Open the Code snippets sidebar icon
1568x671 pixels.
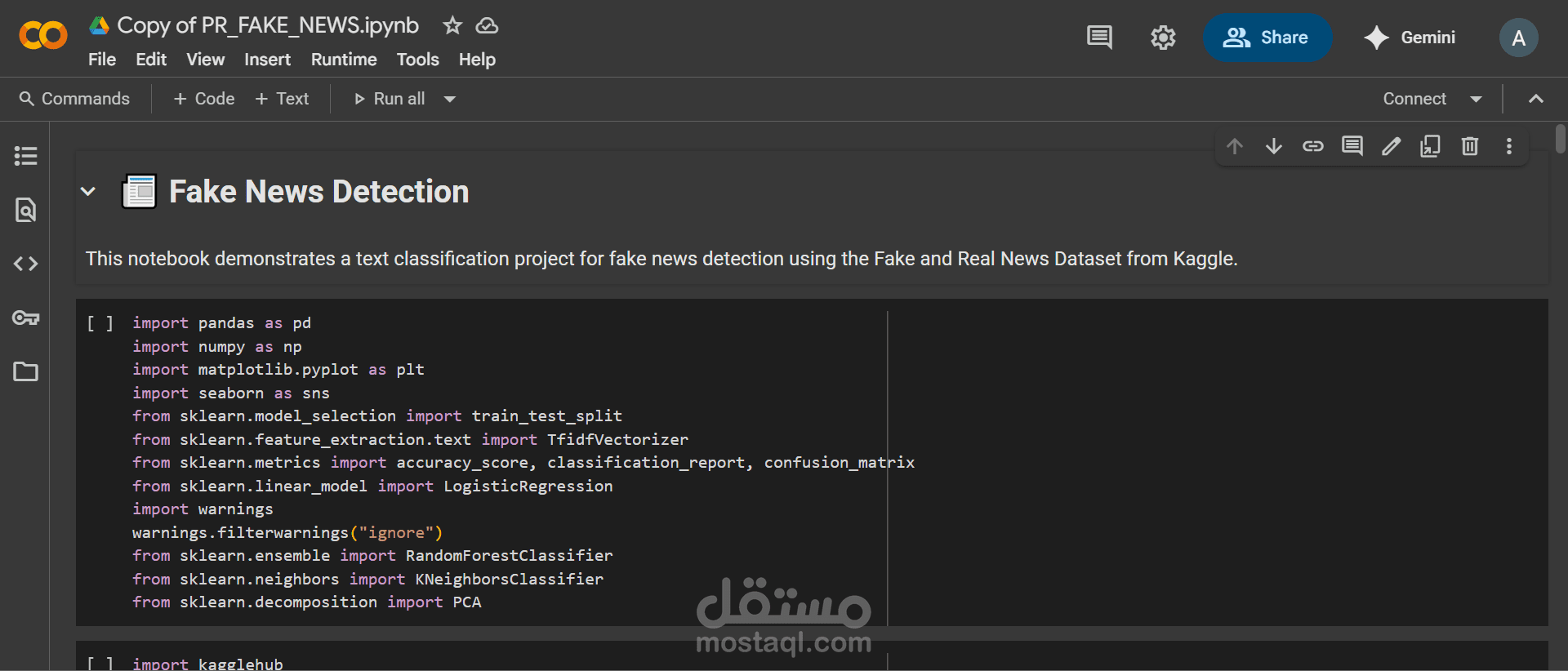point(26,264)
